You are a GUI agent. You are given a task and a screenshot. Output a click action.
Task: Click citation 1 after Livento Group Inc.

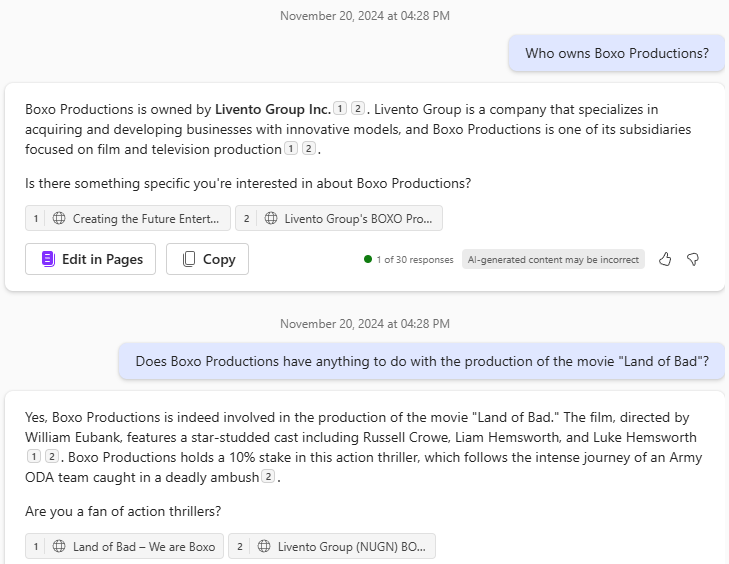click(340, 109)
